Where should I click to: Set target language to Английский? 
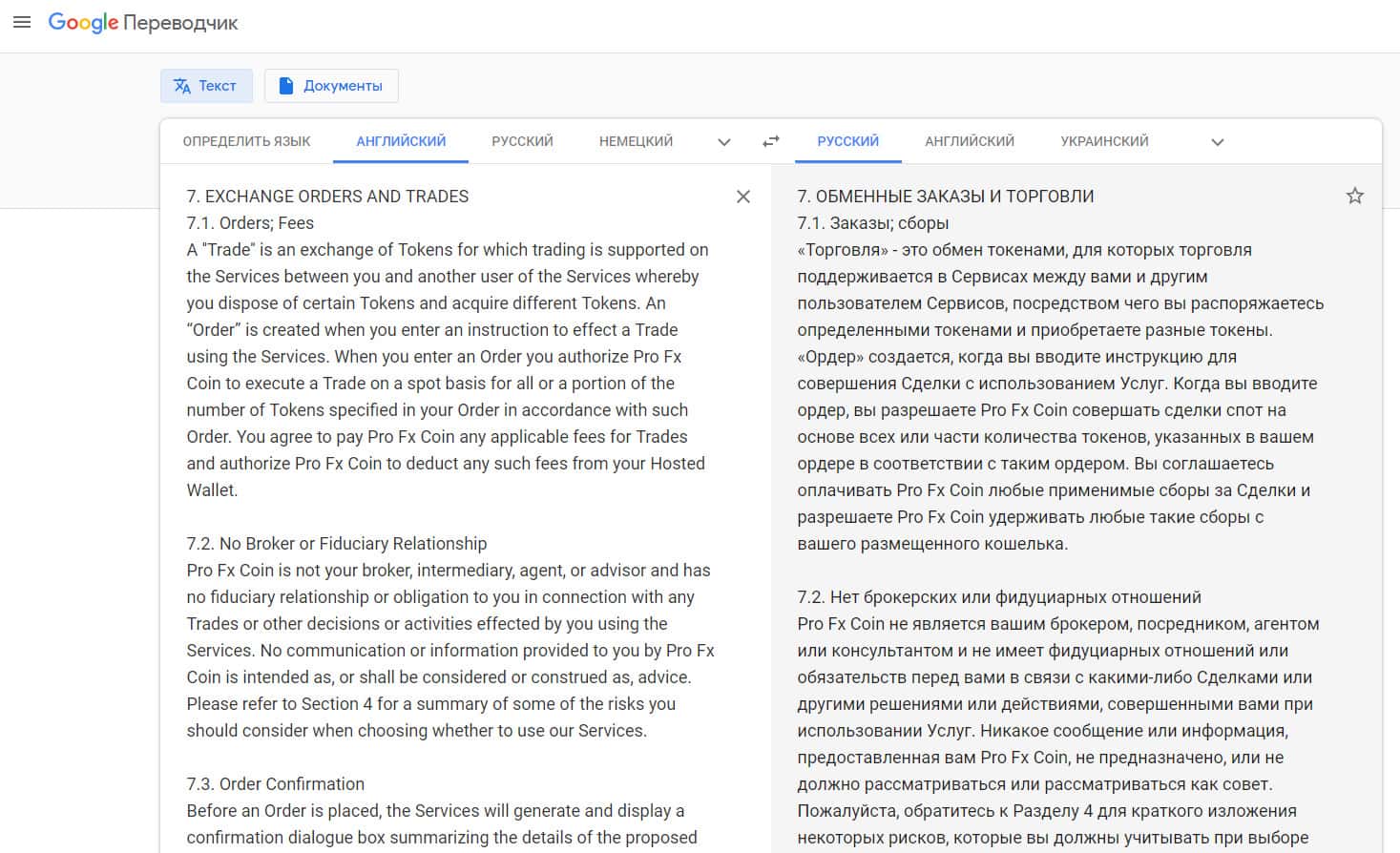click(969, 141)
